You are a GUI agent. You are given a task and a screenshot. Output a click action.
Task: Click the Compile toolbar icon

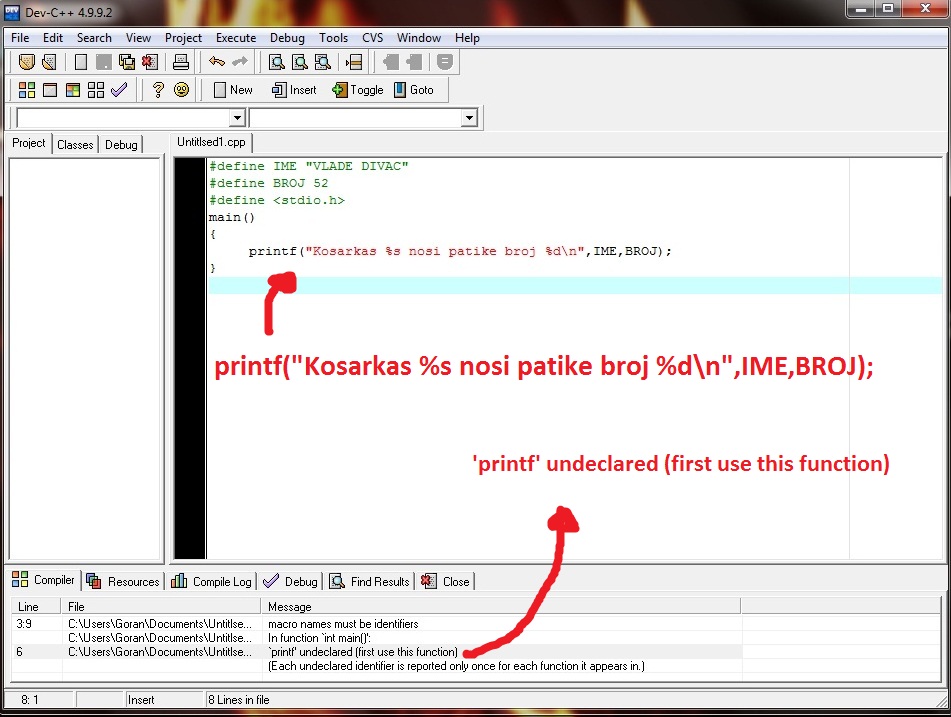tap(27, 90)
